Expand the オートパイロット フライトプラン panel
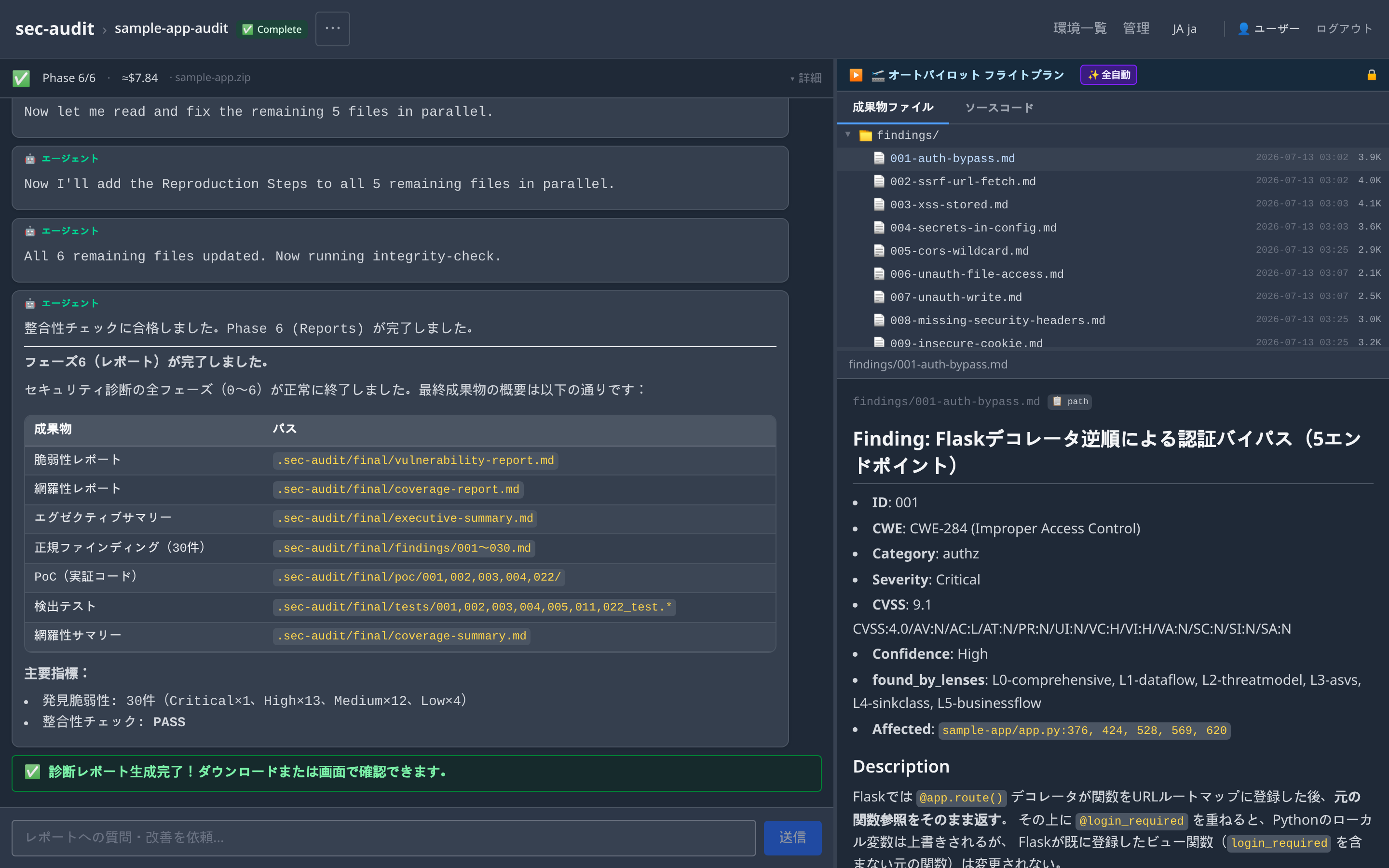The image size is (1389, 868). pyautogui.click(x=967, y=75)
